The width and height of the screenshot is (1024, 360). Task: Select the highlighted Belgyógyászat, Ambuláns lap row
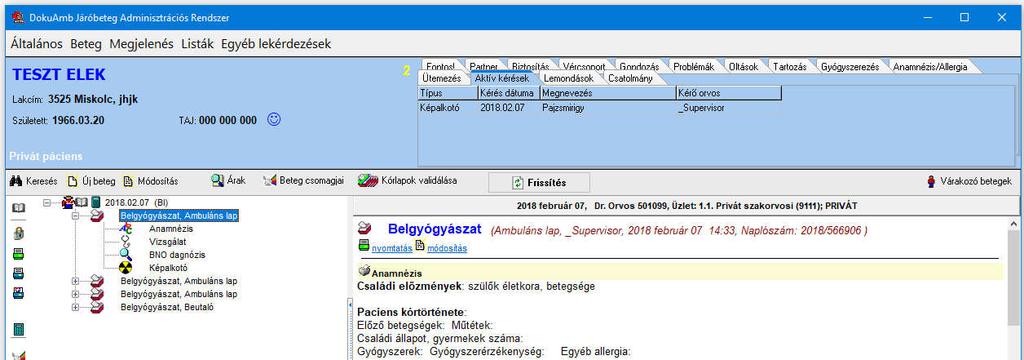(180, 216)
